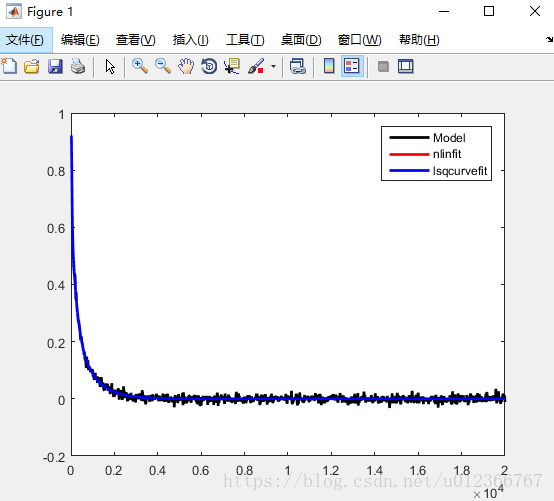Image resolution: width=554 pixels, height=501 pixels.
Task: Click the nlinfit legend entry
Action: pyautogui.click(x=447, y=154)
